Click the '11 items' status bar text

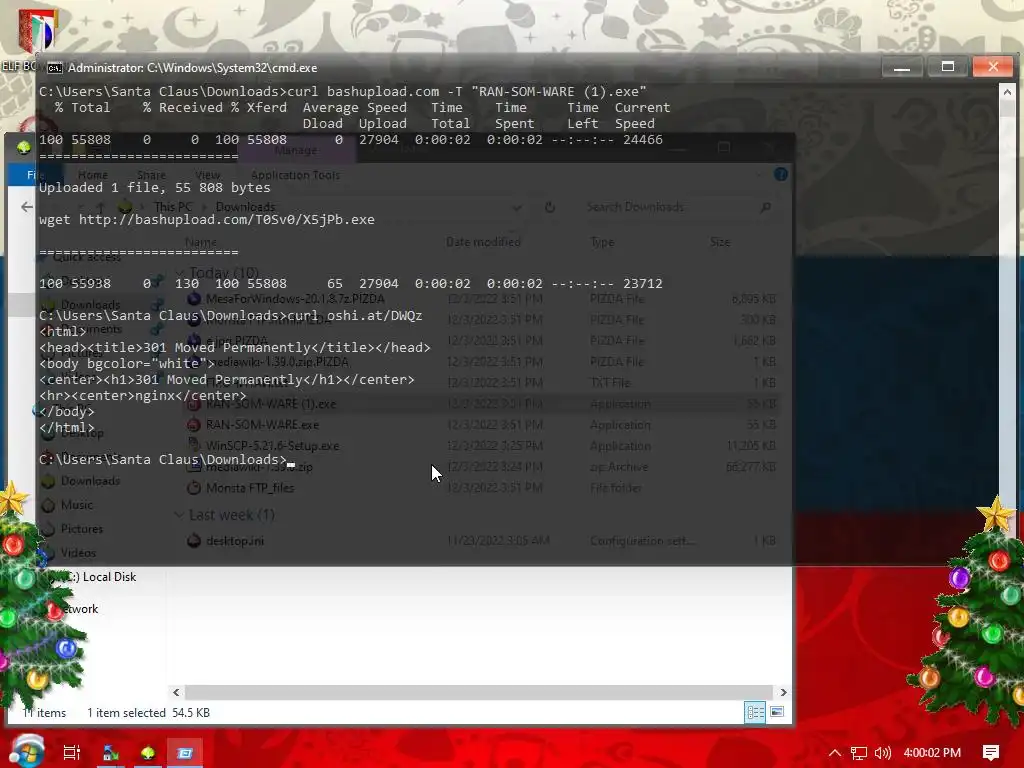[44, 713]
